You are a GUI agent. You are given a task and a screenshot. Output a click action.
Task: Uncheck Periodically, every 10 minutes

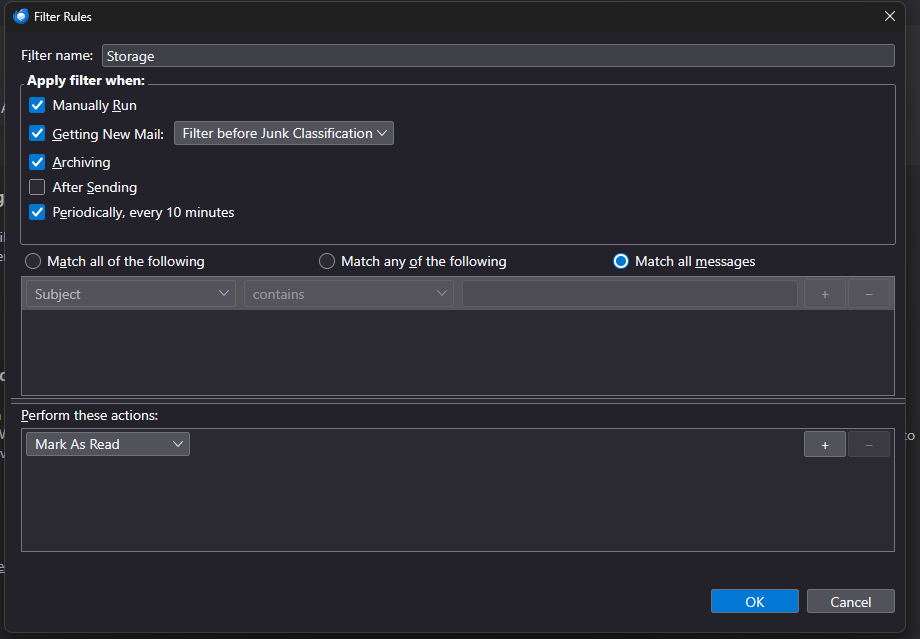point(37,212)
